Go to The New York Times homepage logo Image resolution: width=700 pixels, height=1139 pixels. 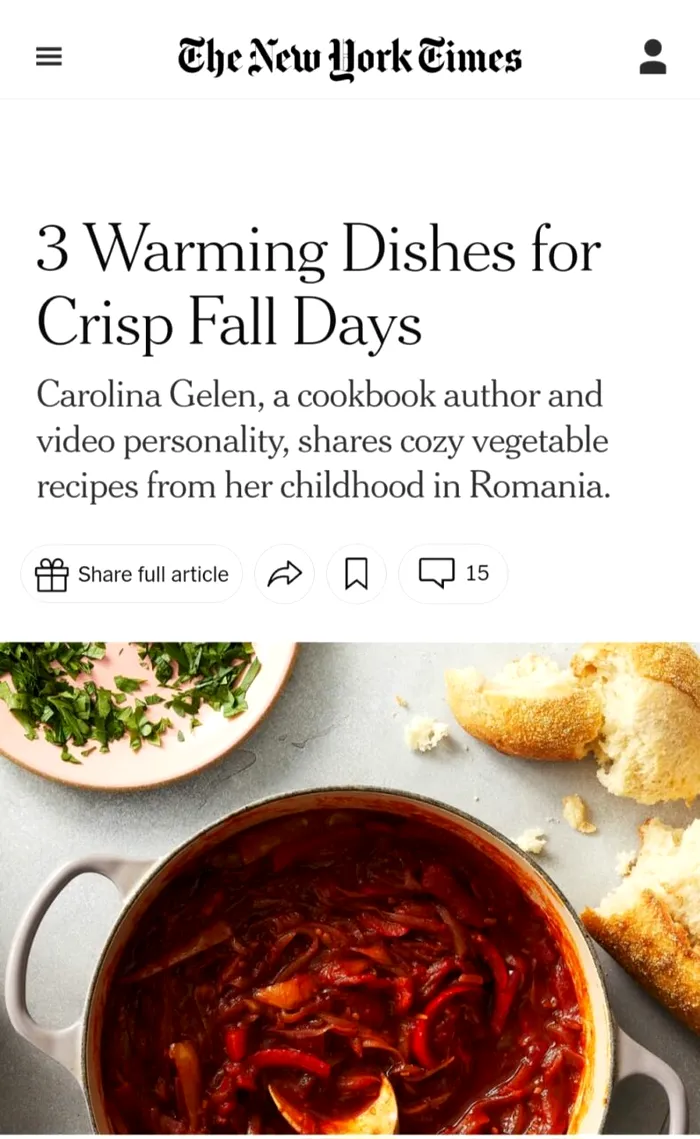pos(350,57)
